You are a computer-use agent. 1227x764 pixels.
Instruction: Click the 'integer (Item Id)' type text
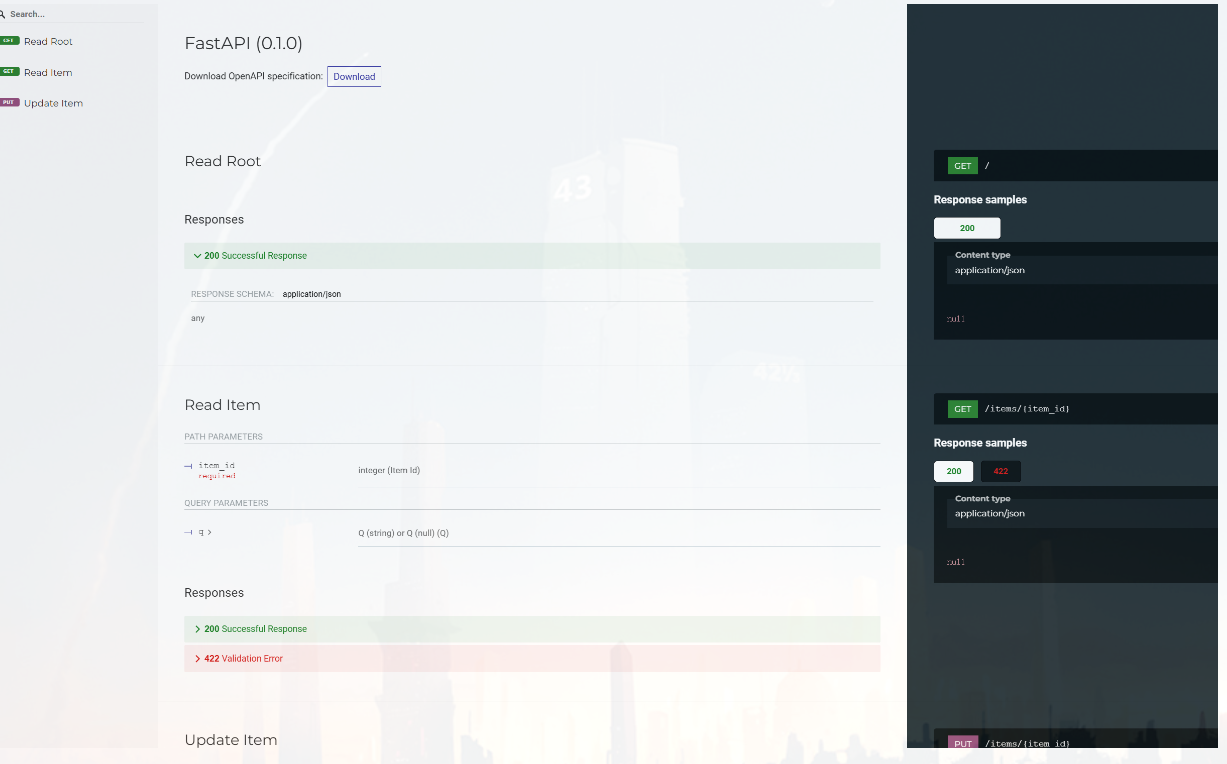click(389, 470)
